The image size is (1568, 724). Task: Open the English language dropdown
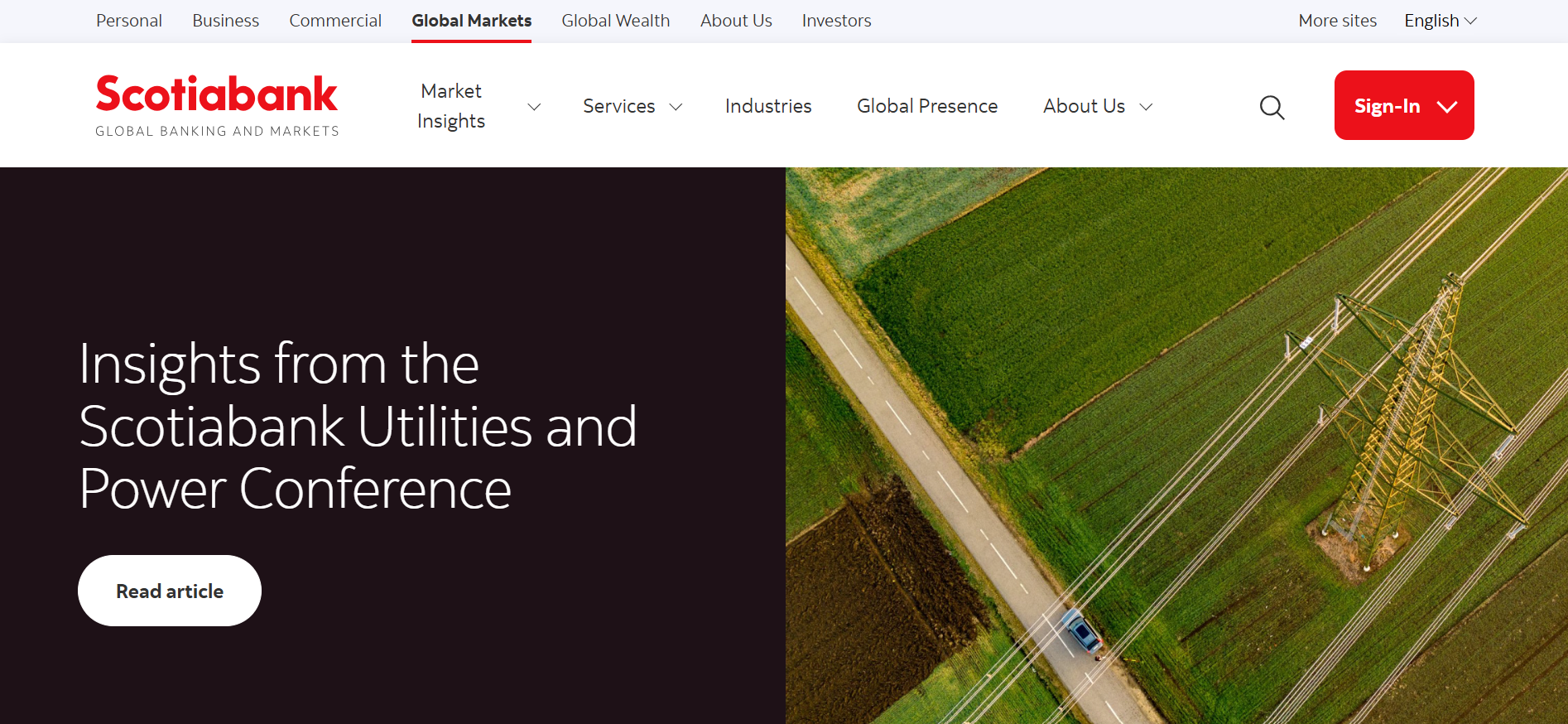click(x=1441, y=21)
